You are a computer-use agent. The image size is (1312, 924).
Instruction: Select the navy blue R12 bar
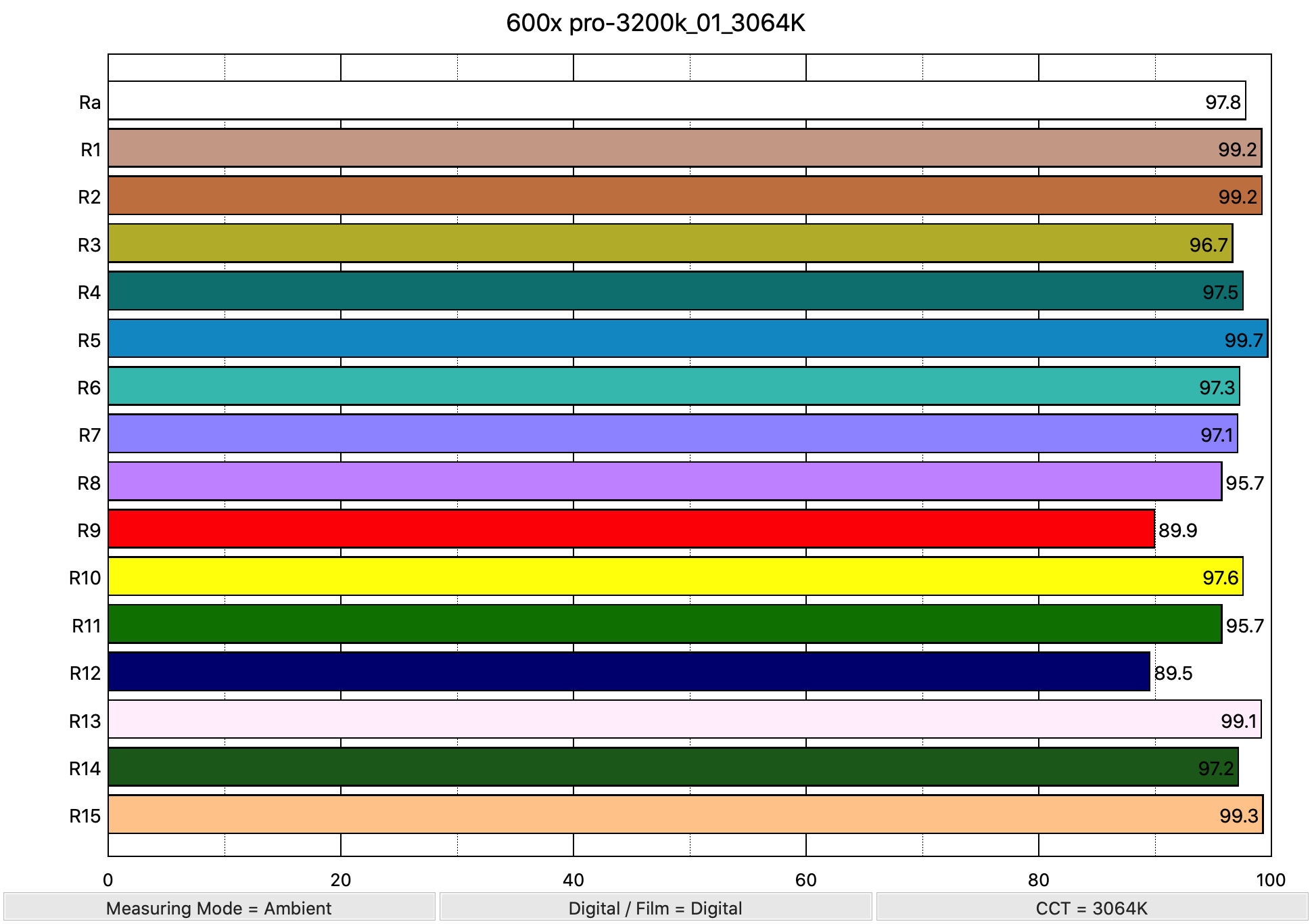tap(609, 673)
